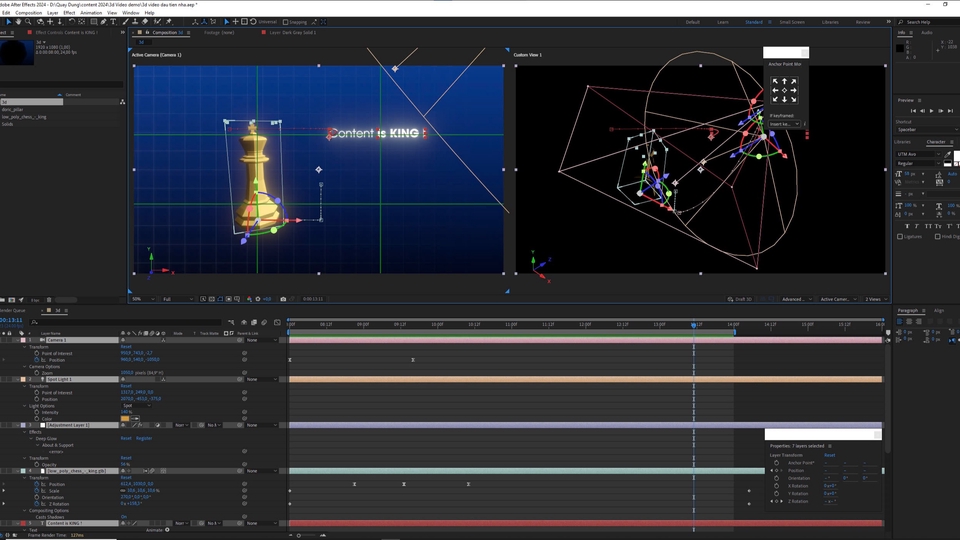The height and width of the screenshot is (540, 960).
Task: Open the Spacebar shortcut dropdown
Action: (x=927, y=130)
